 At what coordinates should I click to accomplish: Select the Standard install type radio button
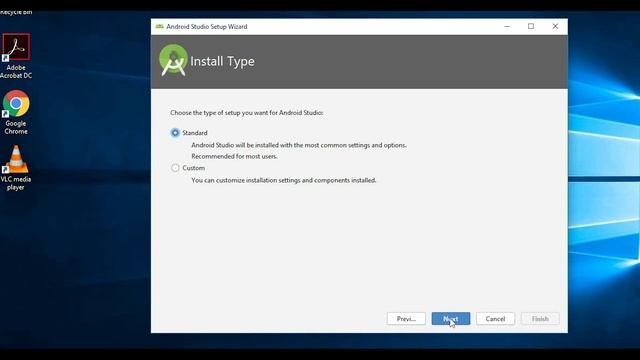pos(175,133)
